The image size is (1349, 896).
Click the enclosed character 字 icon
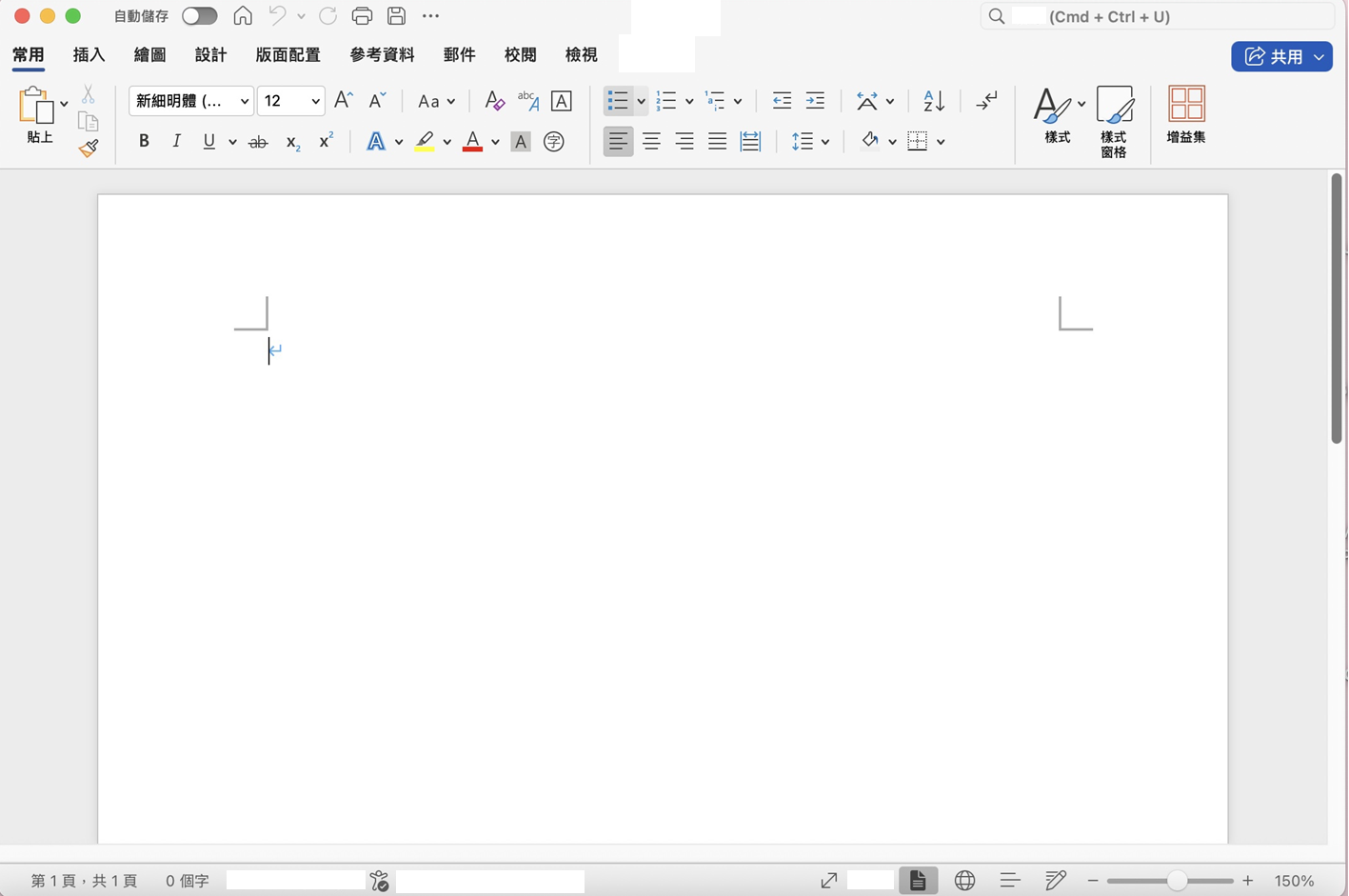coord(554,142)
